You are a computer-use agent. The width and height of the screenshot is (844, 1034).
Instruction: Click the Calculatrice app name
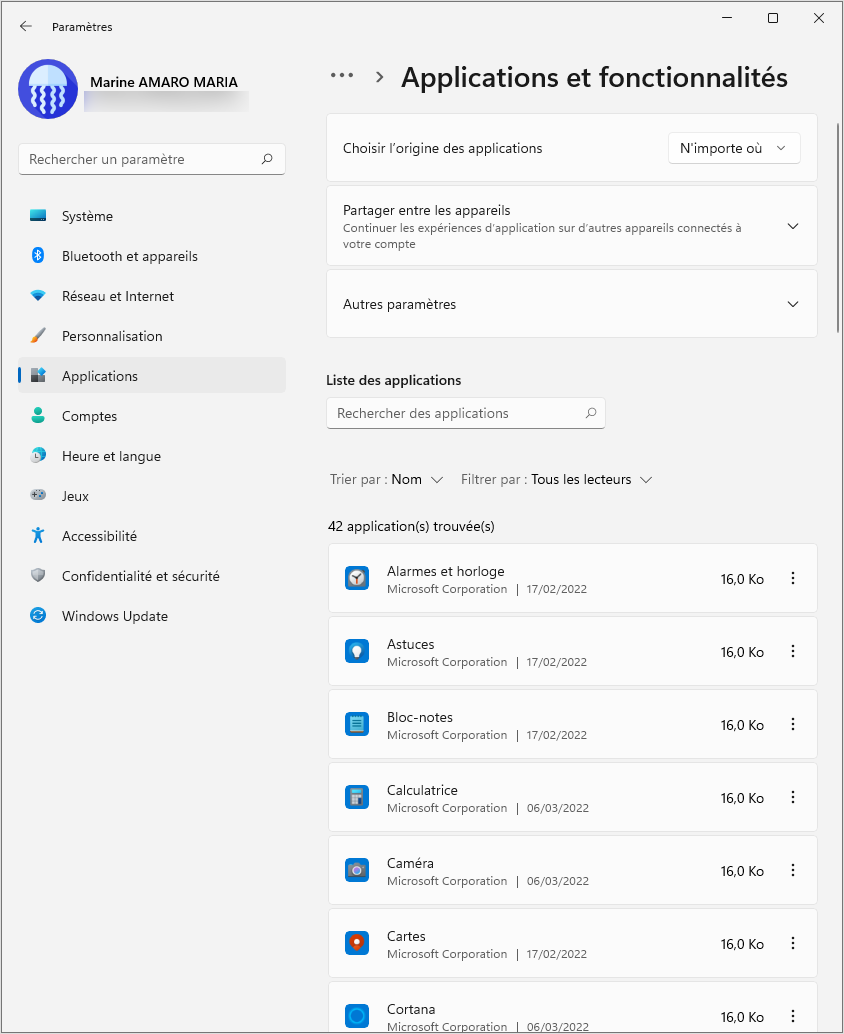[422, 790]
